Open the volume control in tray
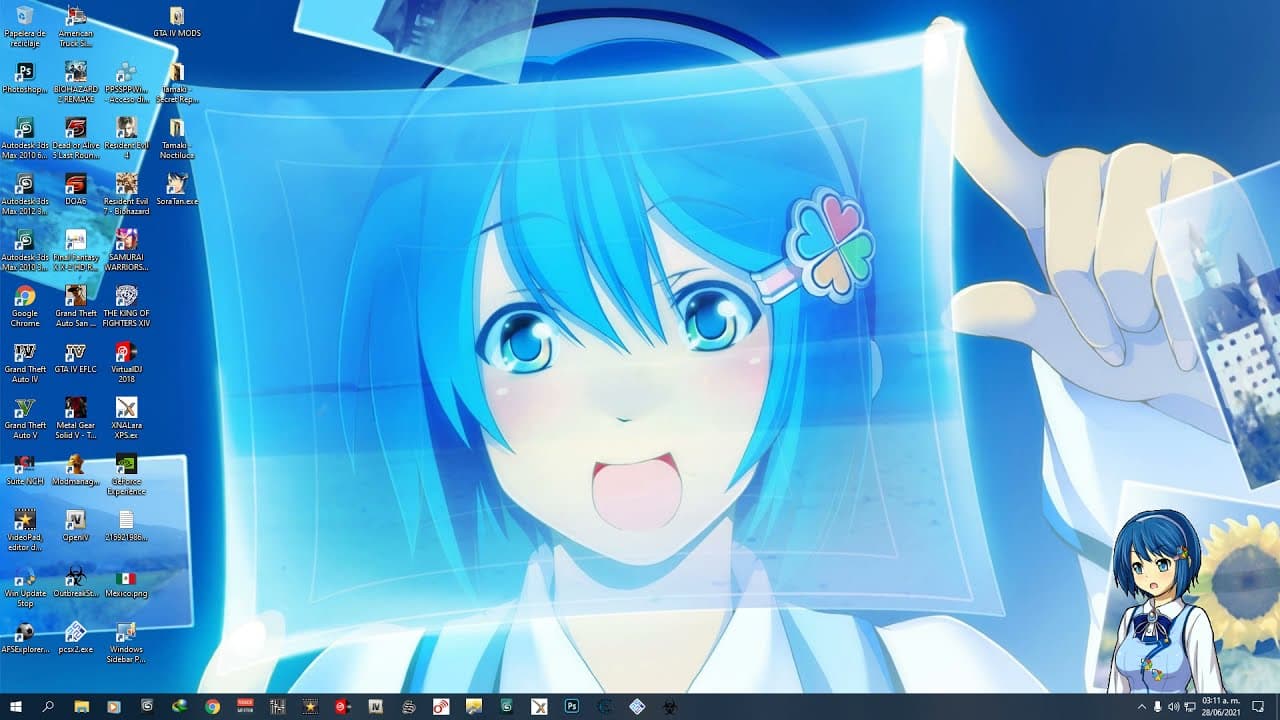 point(1174,706)
